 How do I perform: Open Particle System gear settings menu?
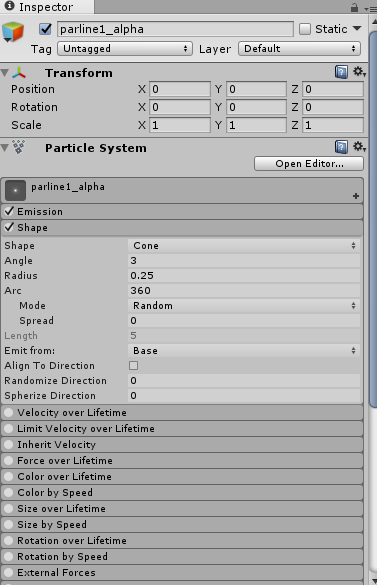(359, 147)
